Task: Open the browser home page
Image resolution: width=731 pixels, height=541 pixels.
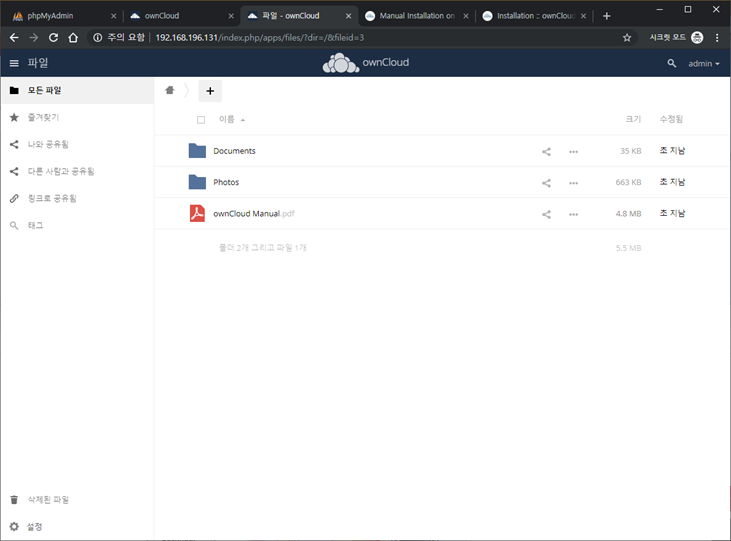Action: (73, 37)
